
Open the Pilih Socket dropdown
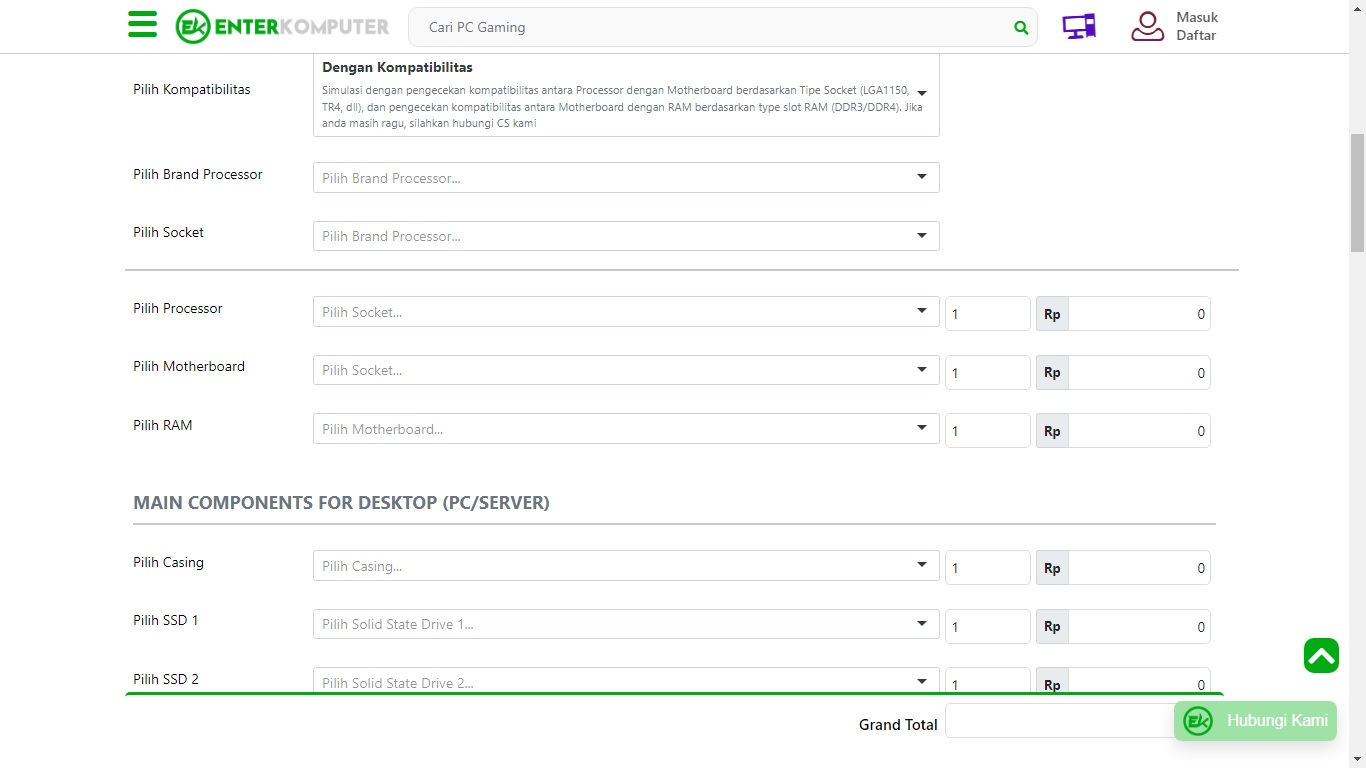(625, 236)
